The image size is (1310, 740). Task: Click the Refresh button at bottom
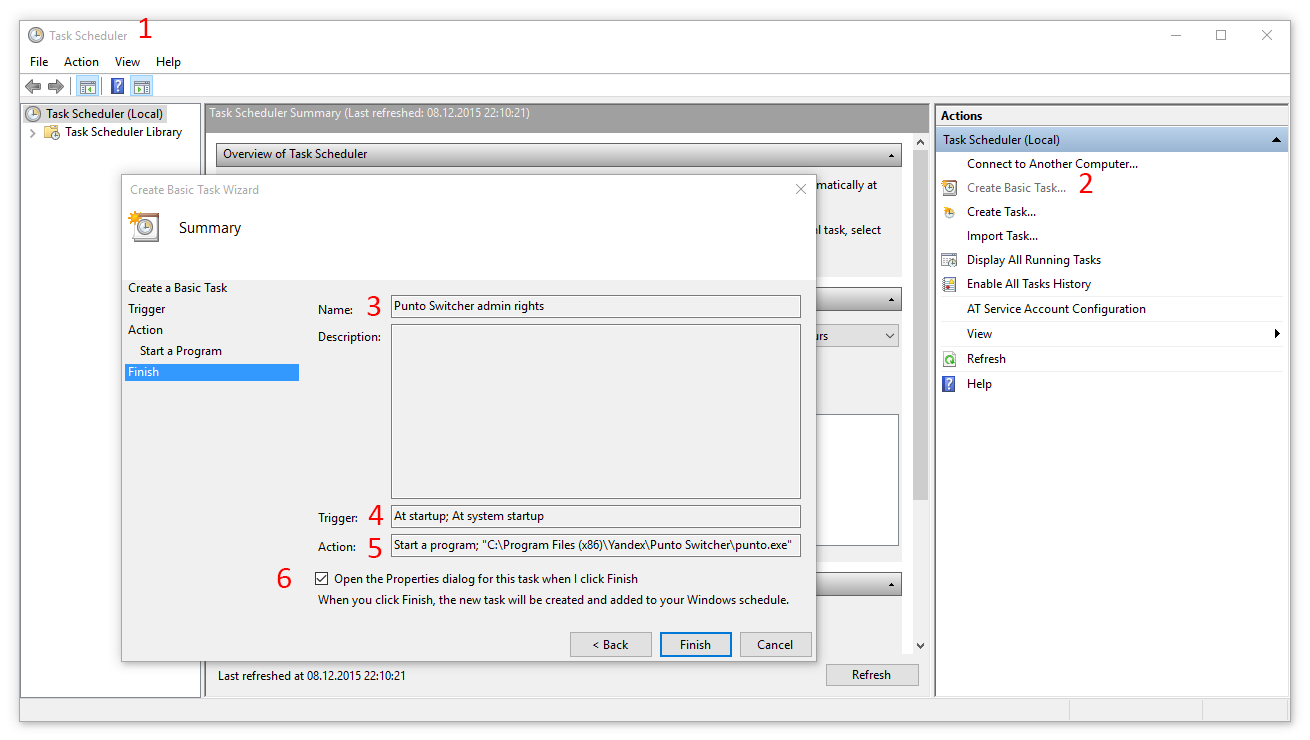[872, 675]
